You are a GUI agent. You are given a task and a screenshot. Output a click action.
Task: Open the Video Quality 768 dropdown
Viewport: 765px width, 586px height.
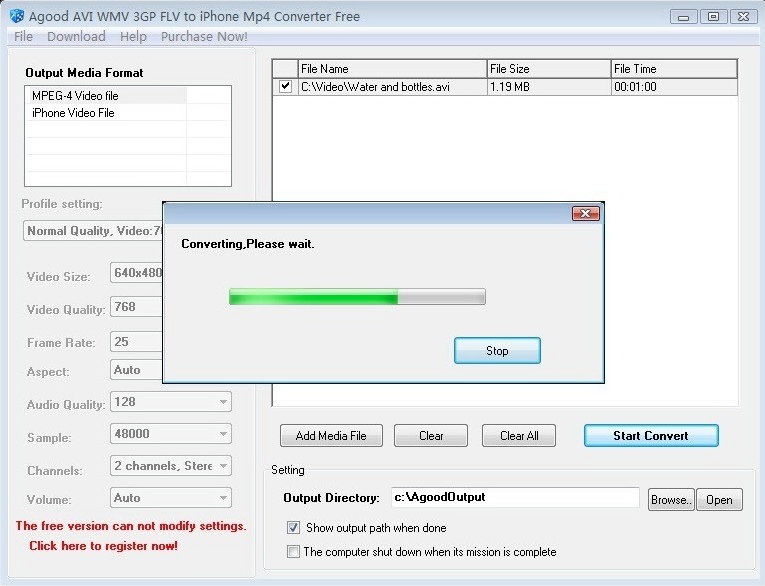(137, 307)
